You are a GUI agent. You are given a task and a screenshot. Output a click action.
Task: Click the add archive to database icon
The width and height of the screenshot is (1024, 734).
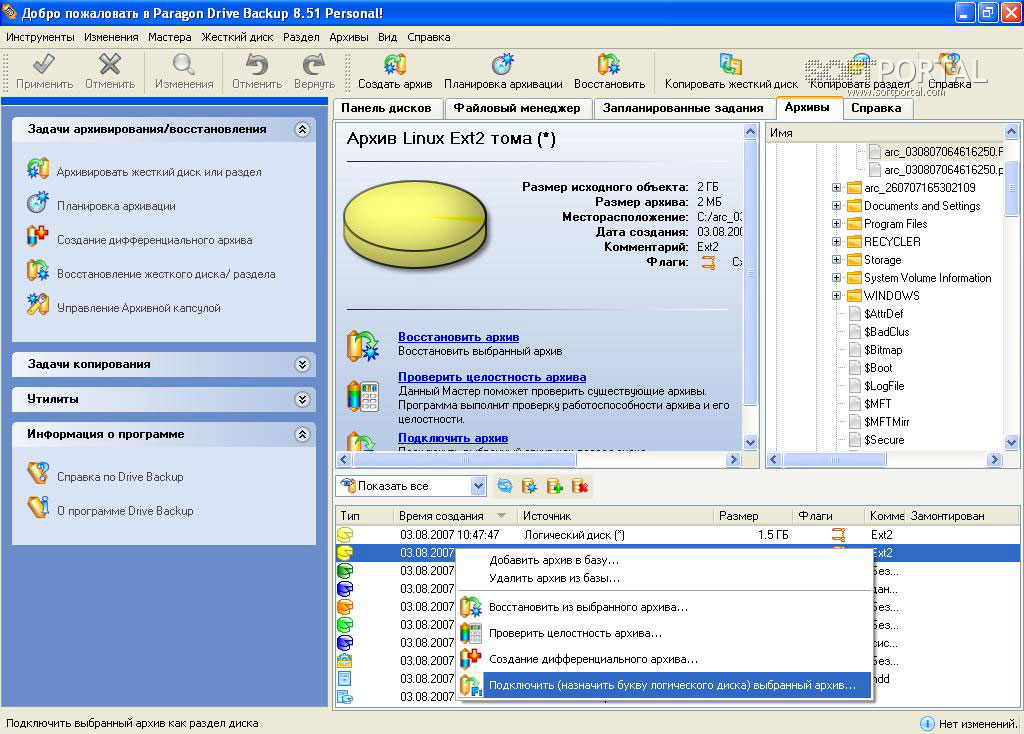point(554,486)
